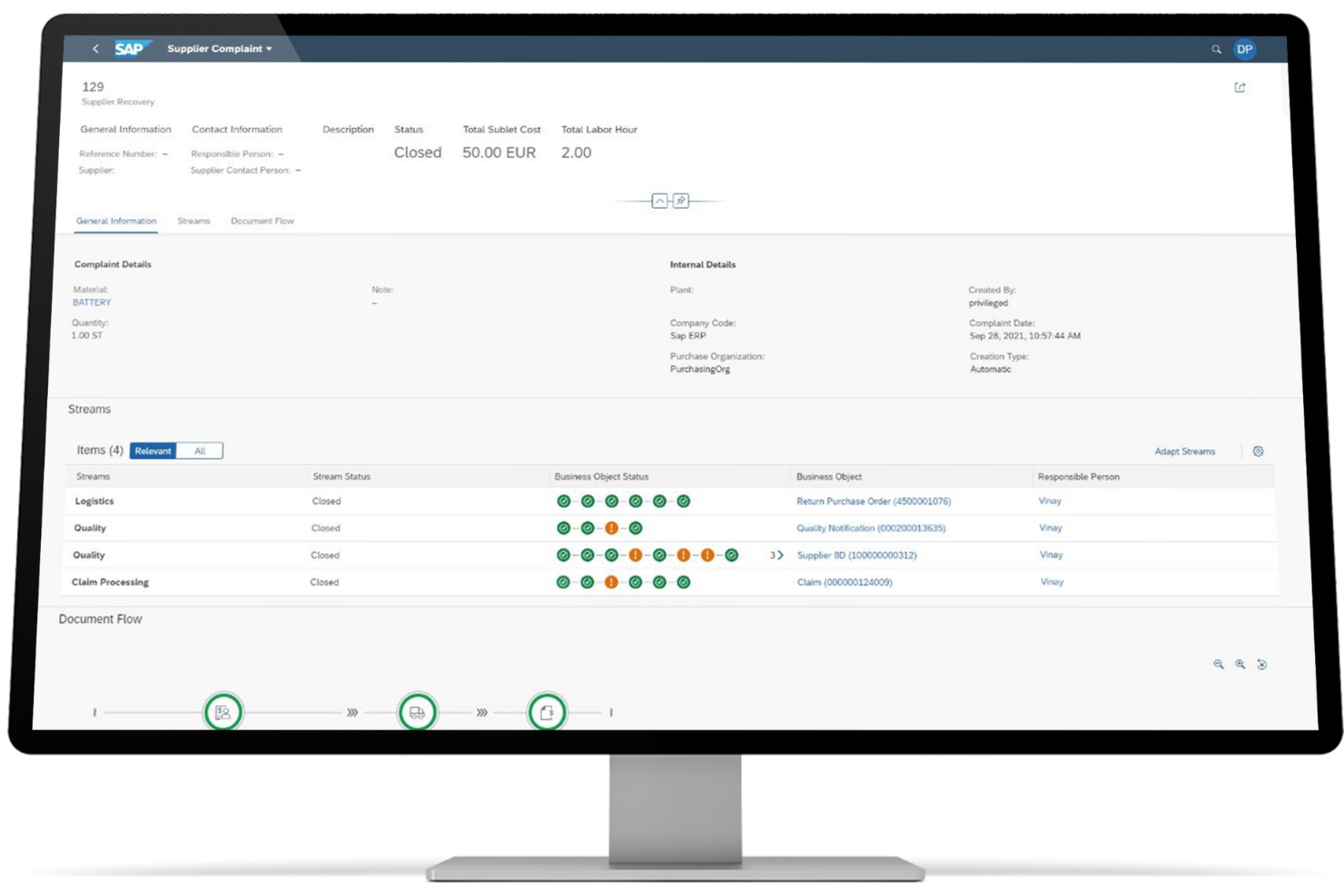Open the Supplier Complaint dropdown
This screenshot has height=896, width=1344.
(218, 49)
